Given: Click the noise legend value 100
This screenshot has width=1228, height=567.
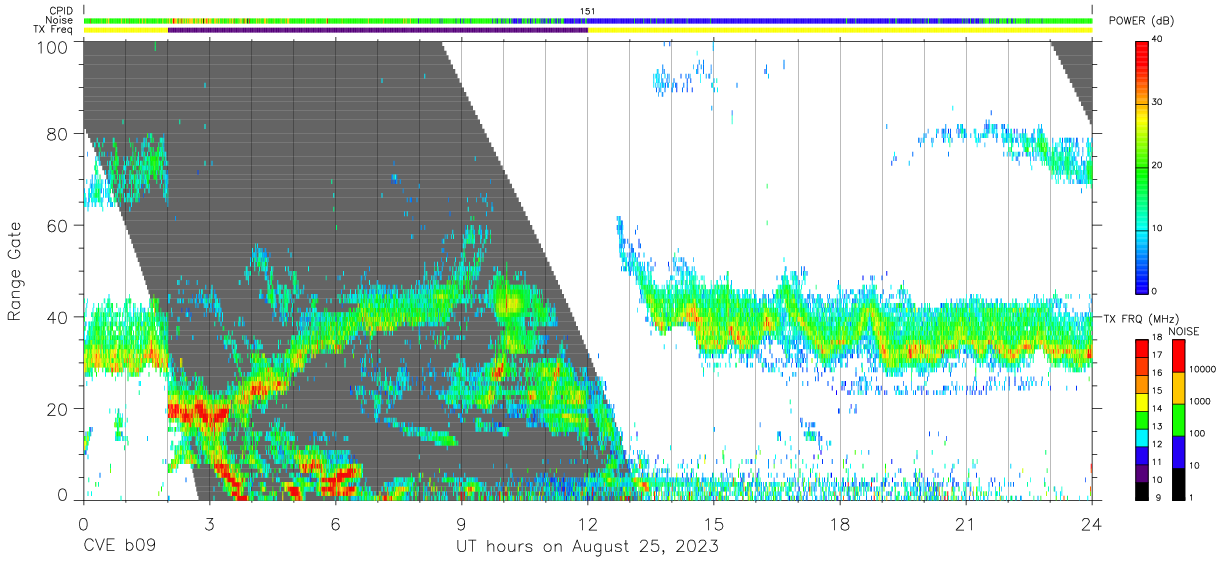Looking at the screenshot, I should (x=1198, y=433).
